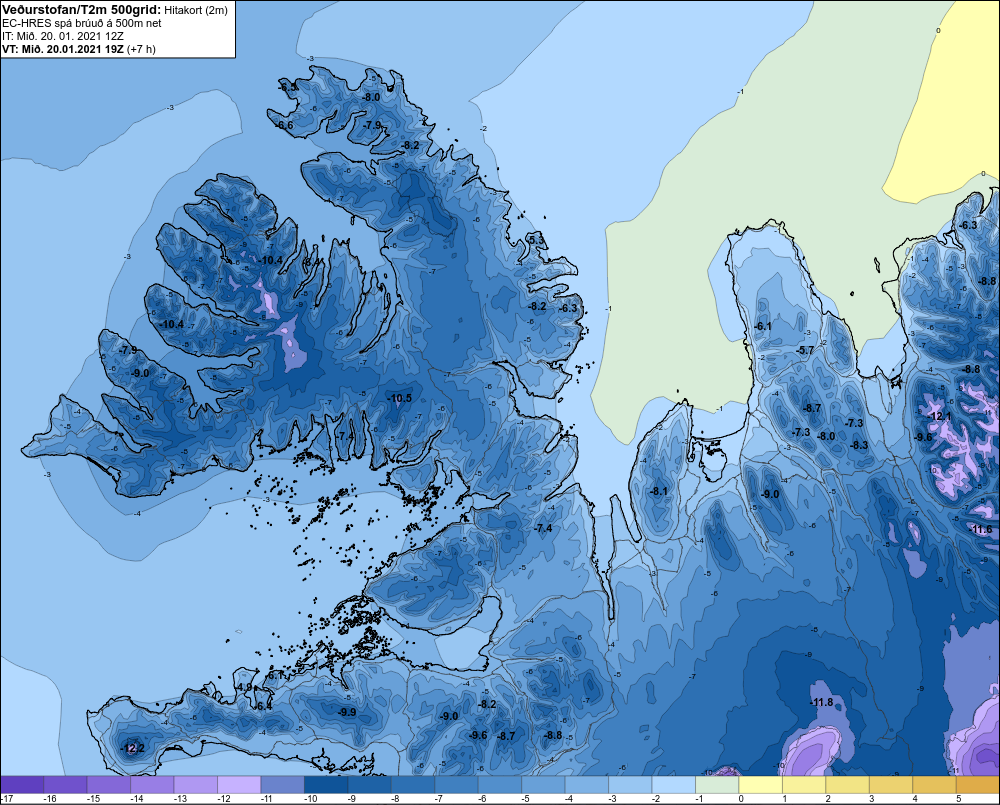Click the -12.1 temperature value on the map
The image size is (1000, 805).
point(939,417)
